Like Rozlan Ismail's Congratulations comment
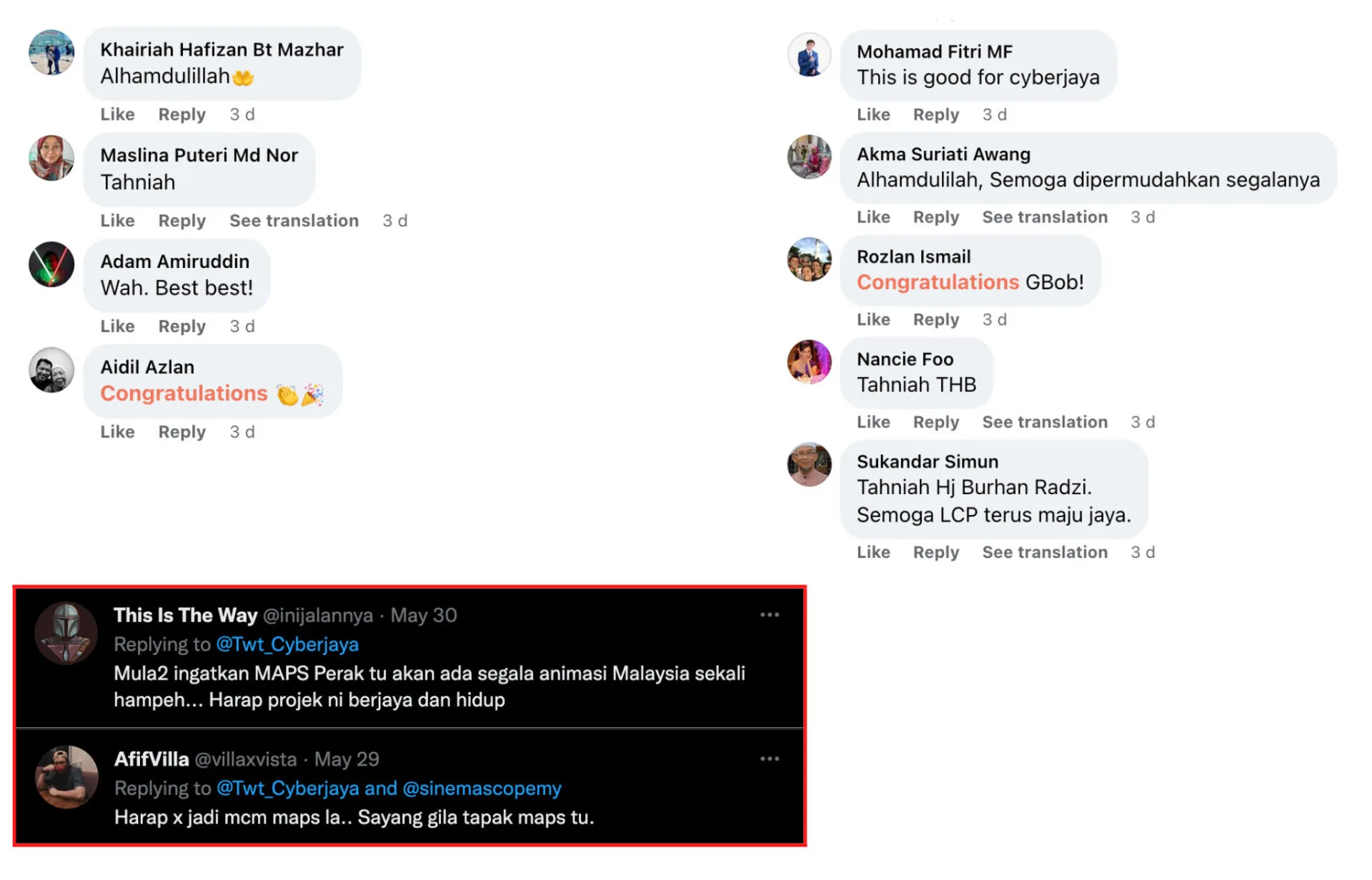Screen dimensions: 1372x880 click(x=873, y=319)
